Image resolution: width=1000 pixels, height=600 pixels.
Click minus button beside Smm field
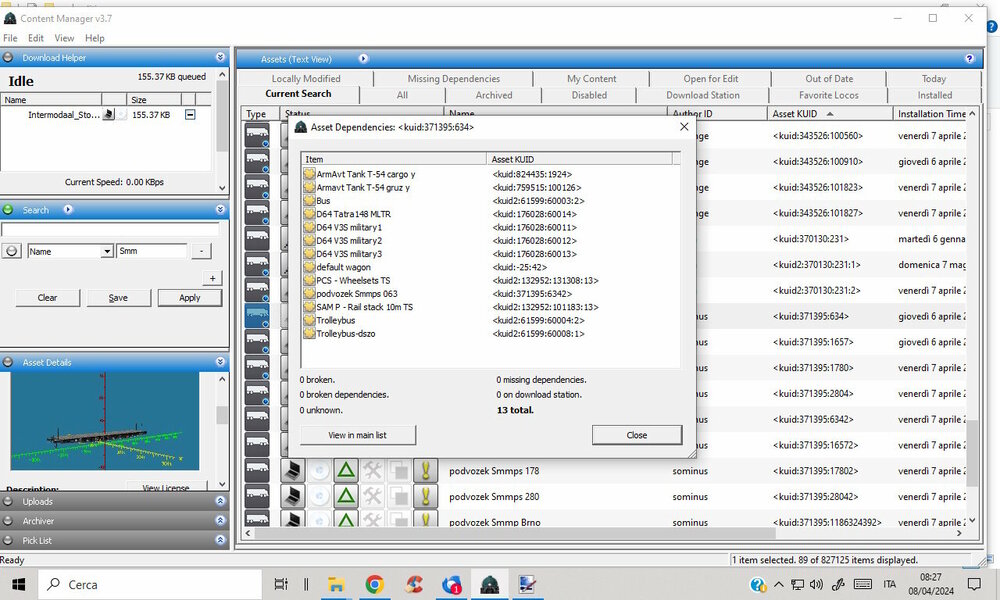pyautogui.click(x=202, y=251)
